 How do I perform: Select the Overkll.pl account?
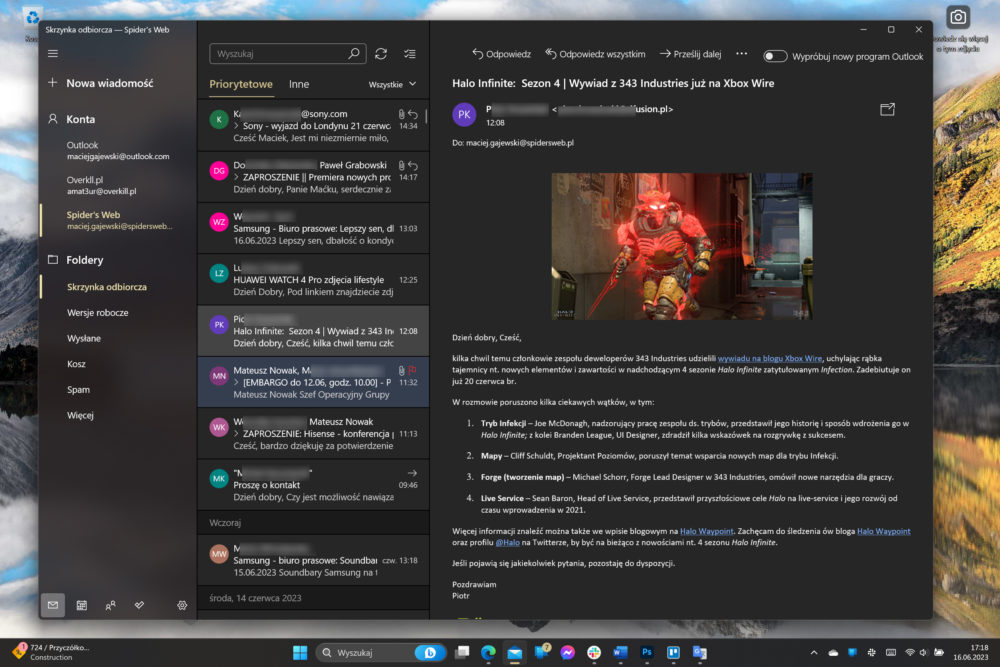coord(118,185)
